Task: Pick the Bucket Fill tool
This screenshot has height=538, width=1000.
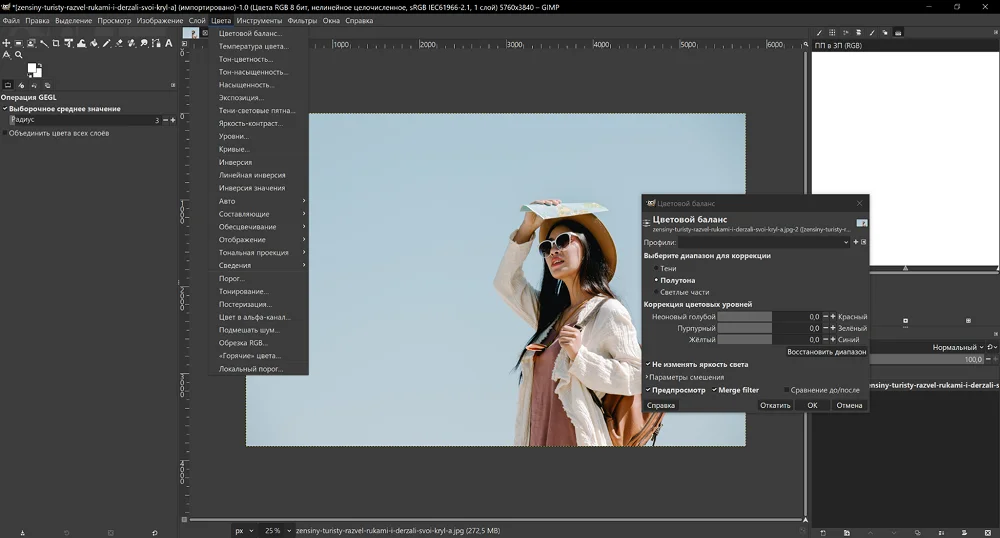Action: click(93, 43)
